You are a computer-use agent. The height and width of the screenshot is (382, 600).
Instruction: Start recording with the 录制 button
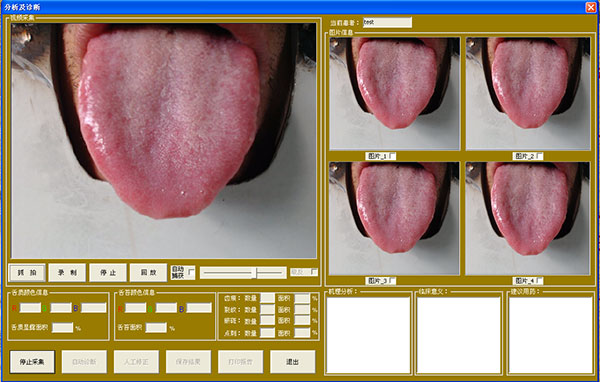point(67,273)
